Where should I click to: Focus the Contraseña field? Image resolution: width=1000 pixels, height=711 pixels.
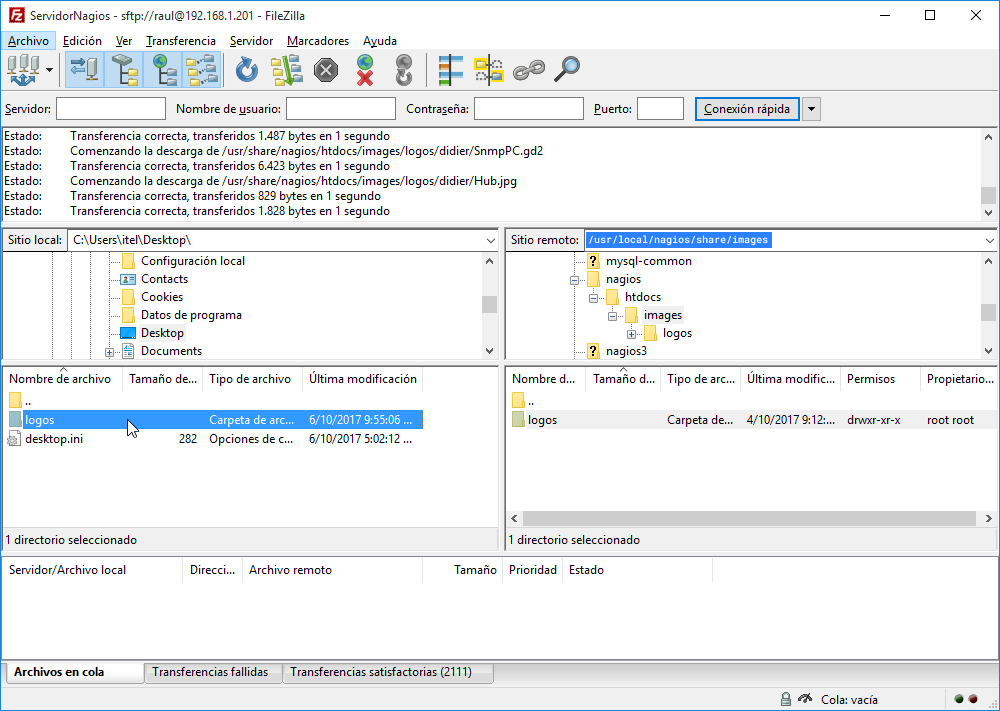[x=529, y=109]
